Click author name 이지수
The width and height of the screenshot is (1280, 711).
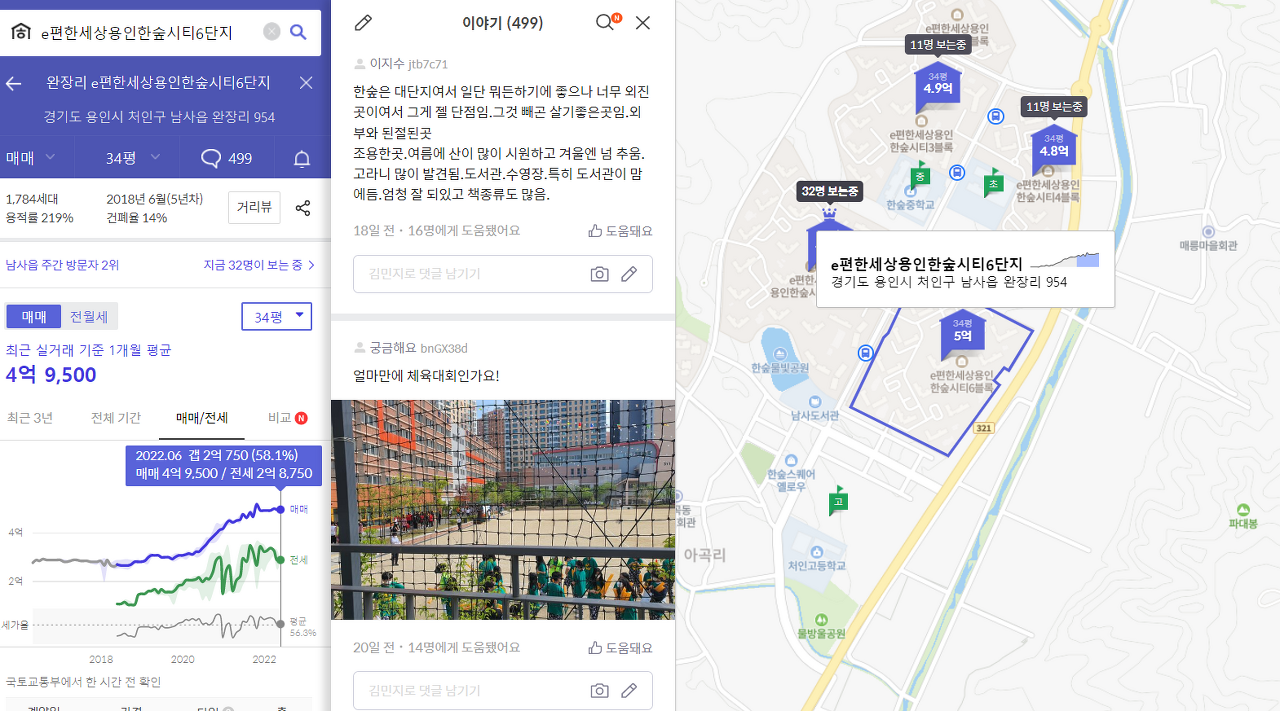pos(387,63)
